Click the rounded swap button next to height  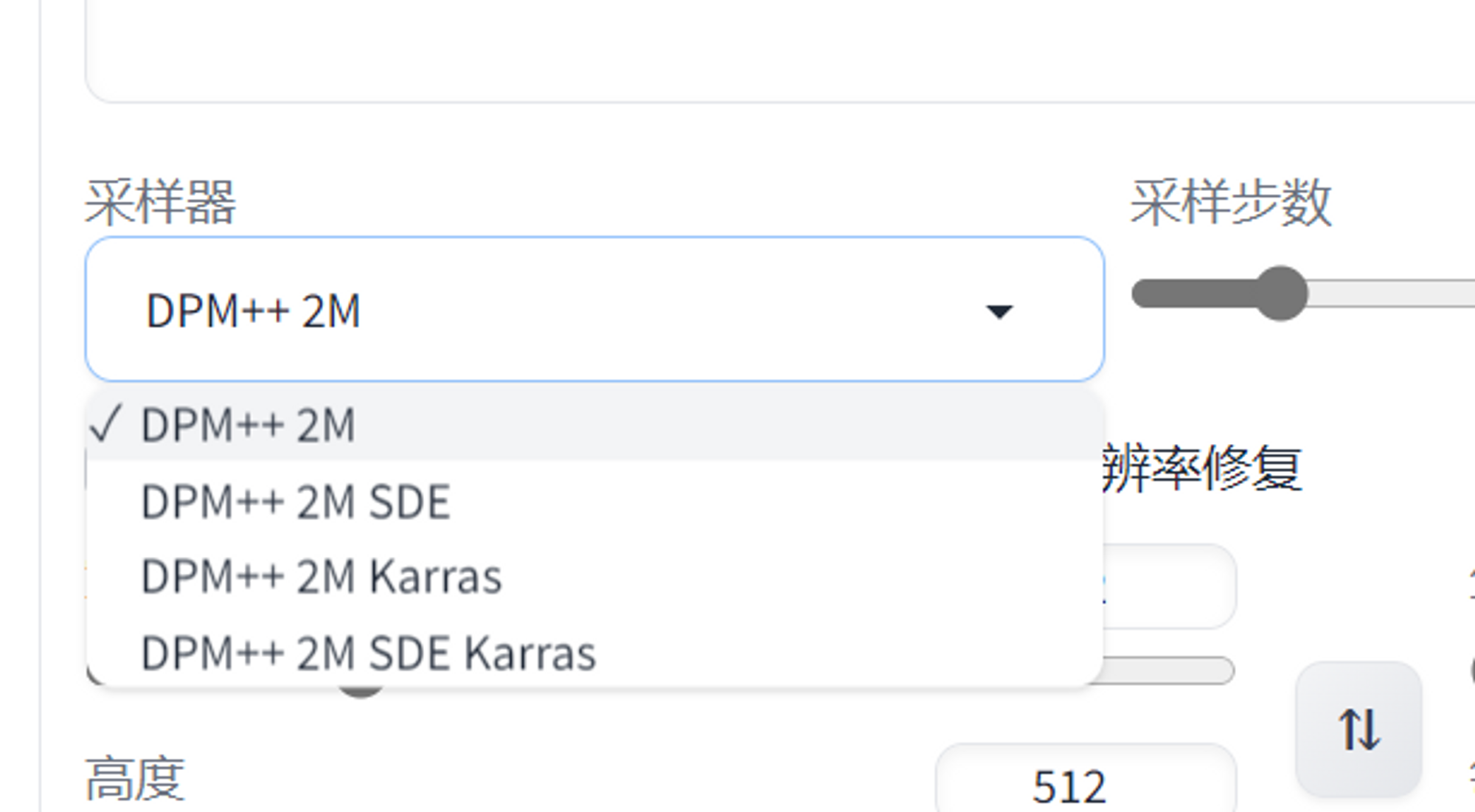(1359, 729)
